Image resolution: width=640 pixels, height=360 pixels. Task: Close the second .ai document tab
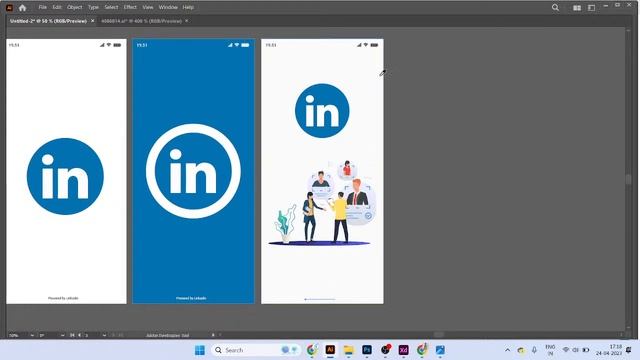(x=187, y=21)
